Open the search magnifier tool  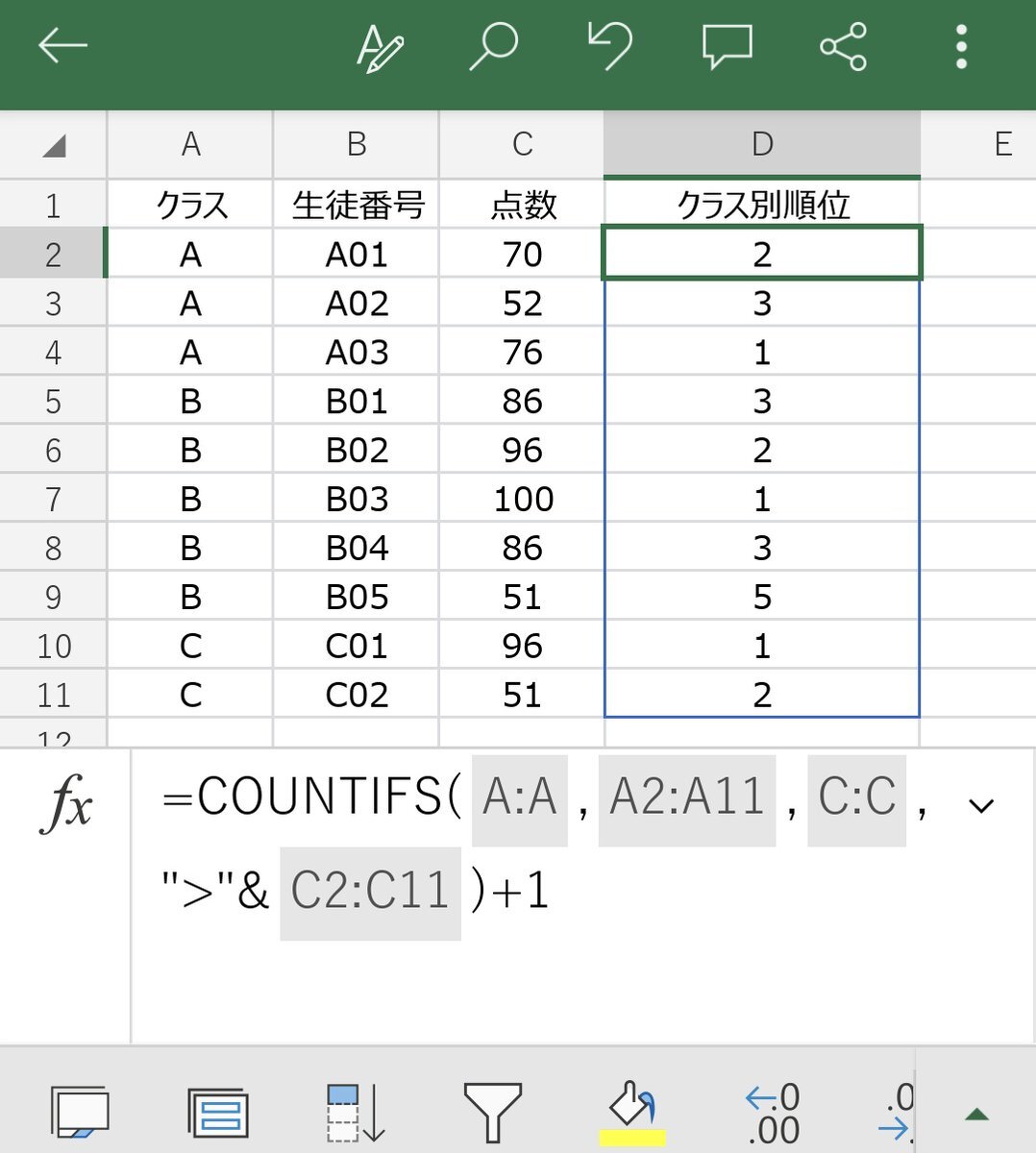(494, 46)
